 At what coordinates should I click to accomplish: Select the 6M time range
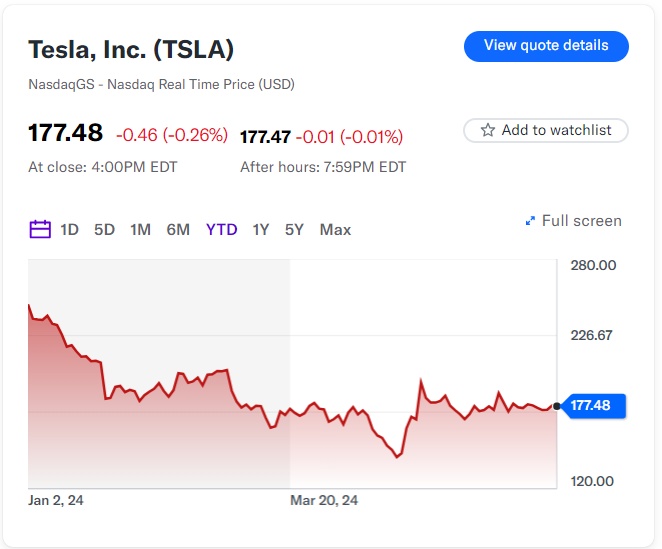pos(178,230)
